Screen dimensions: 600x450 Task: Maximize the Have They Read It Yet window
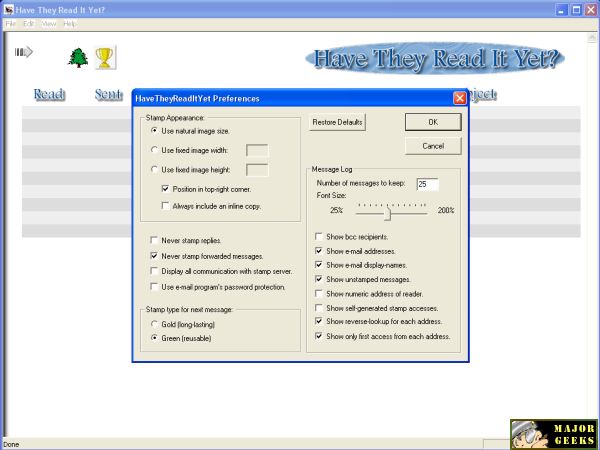tap(576, 10)
